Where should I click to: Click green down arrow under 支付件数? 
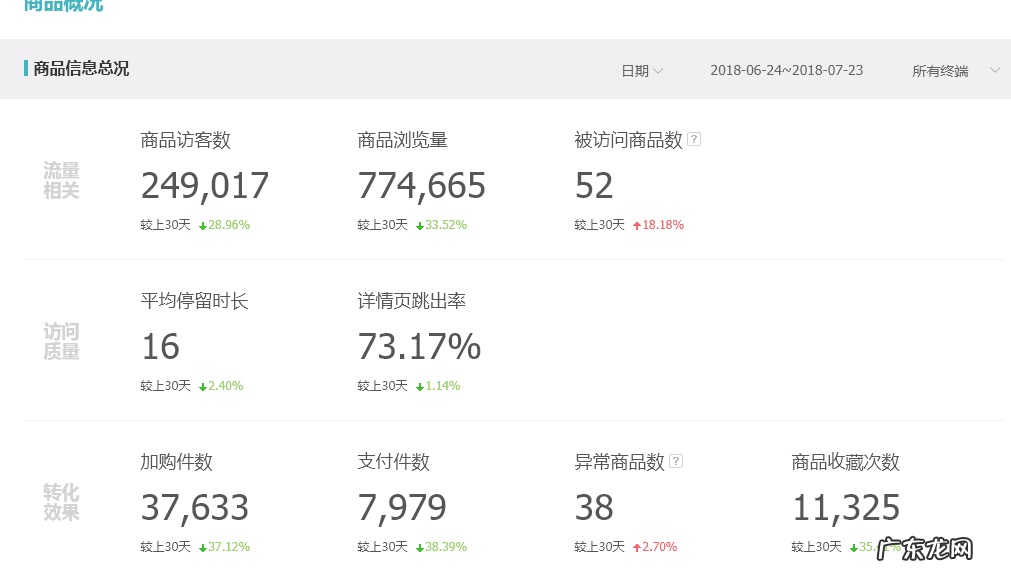(x=420, y=548)
